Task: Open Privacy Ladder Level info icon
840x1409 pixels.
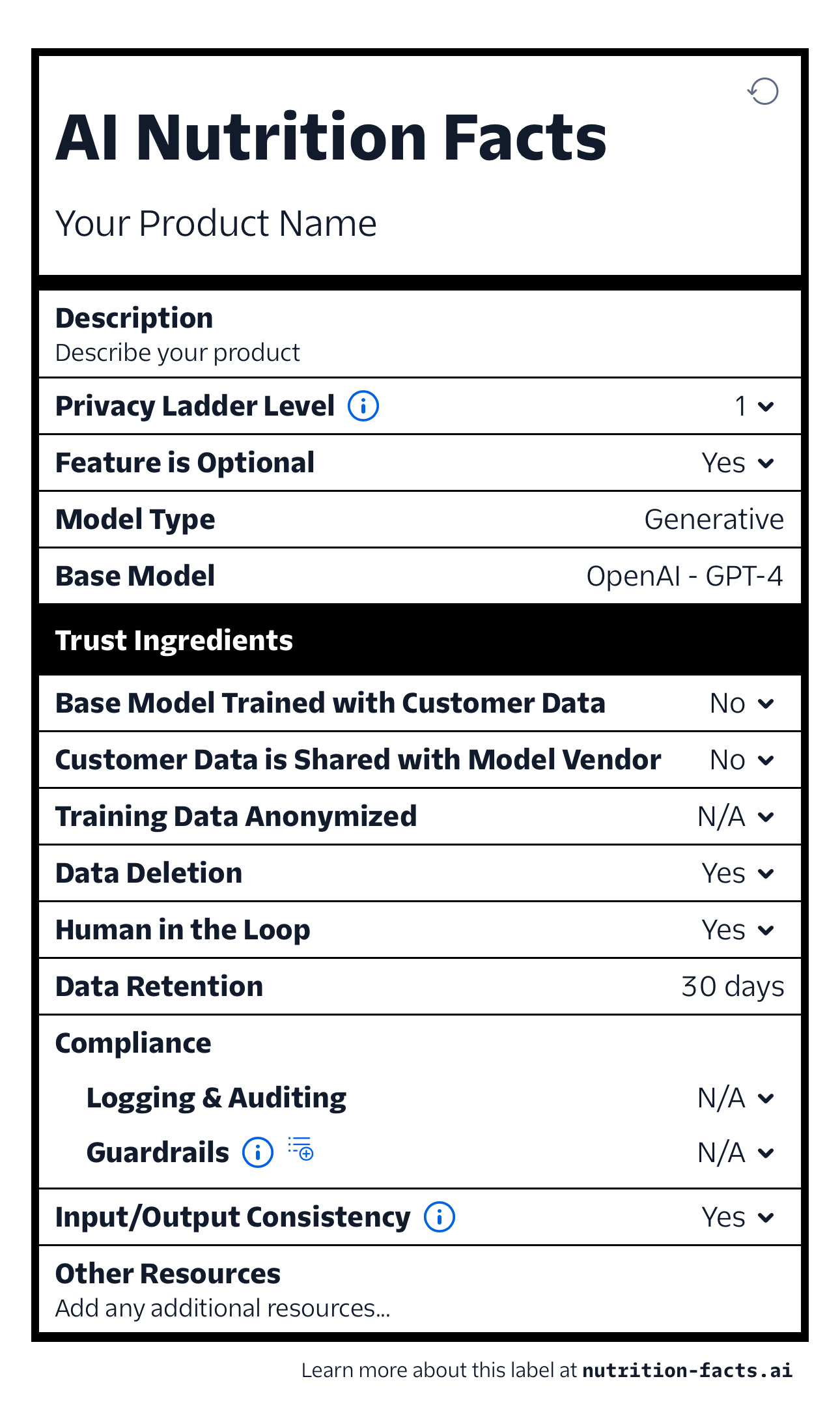Action: point(363,406)
